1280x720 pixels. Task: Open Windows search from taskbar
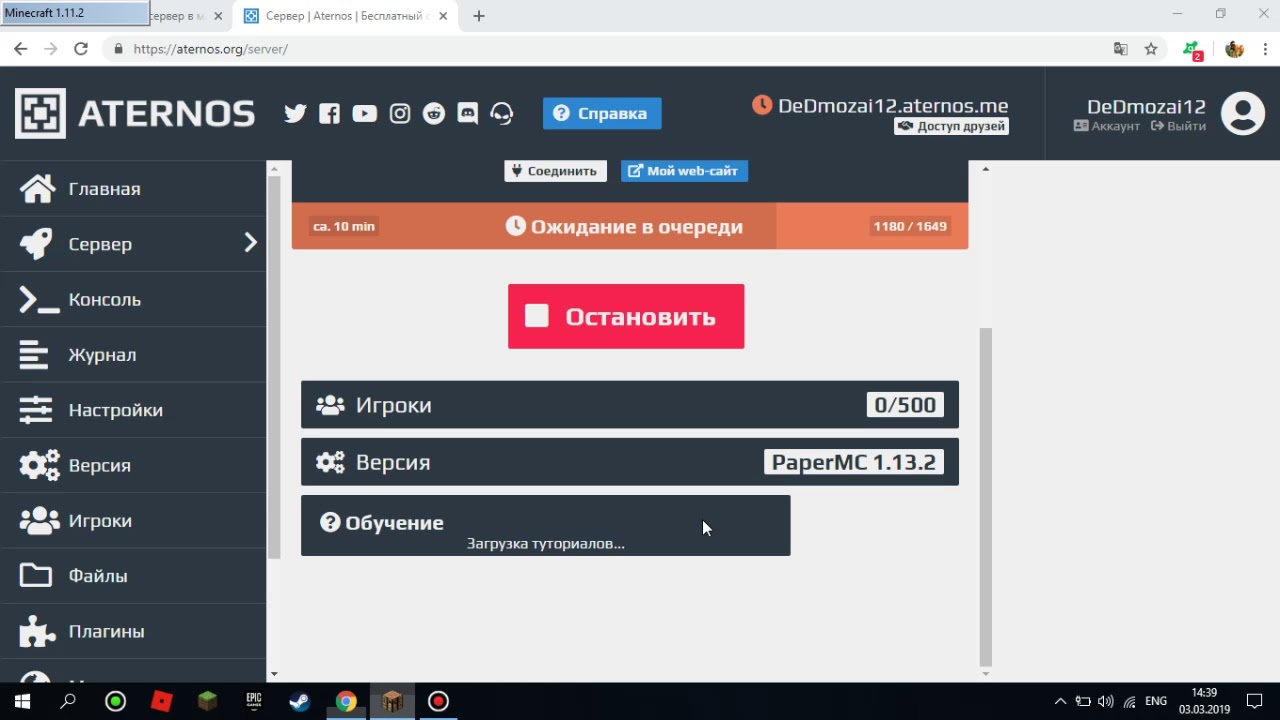pyautogui.click(x=68, y=701)
